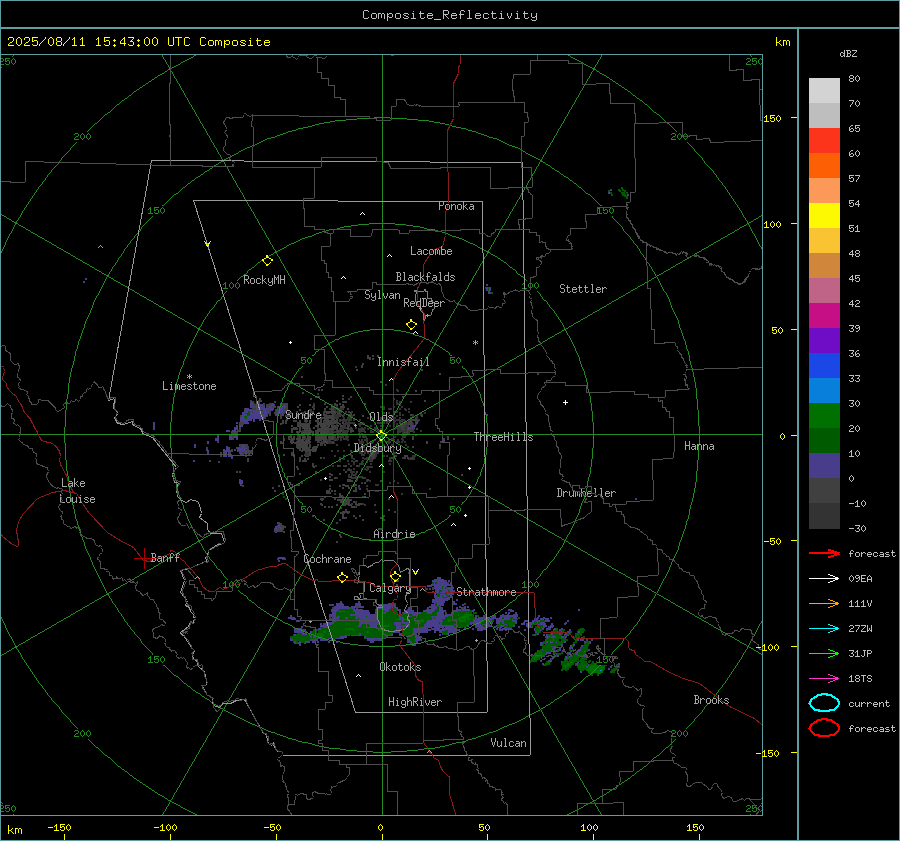
Task: Click the Blackfalds town label
Action: click(x=425, y=277)
